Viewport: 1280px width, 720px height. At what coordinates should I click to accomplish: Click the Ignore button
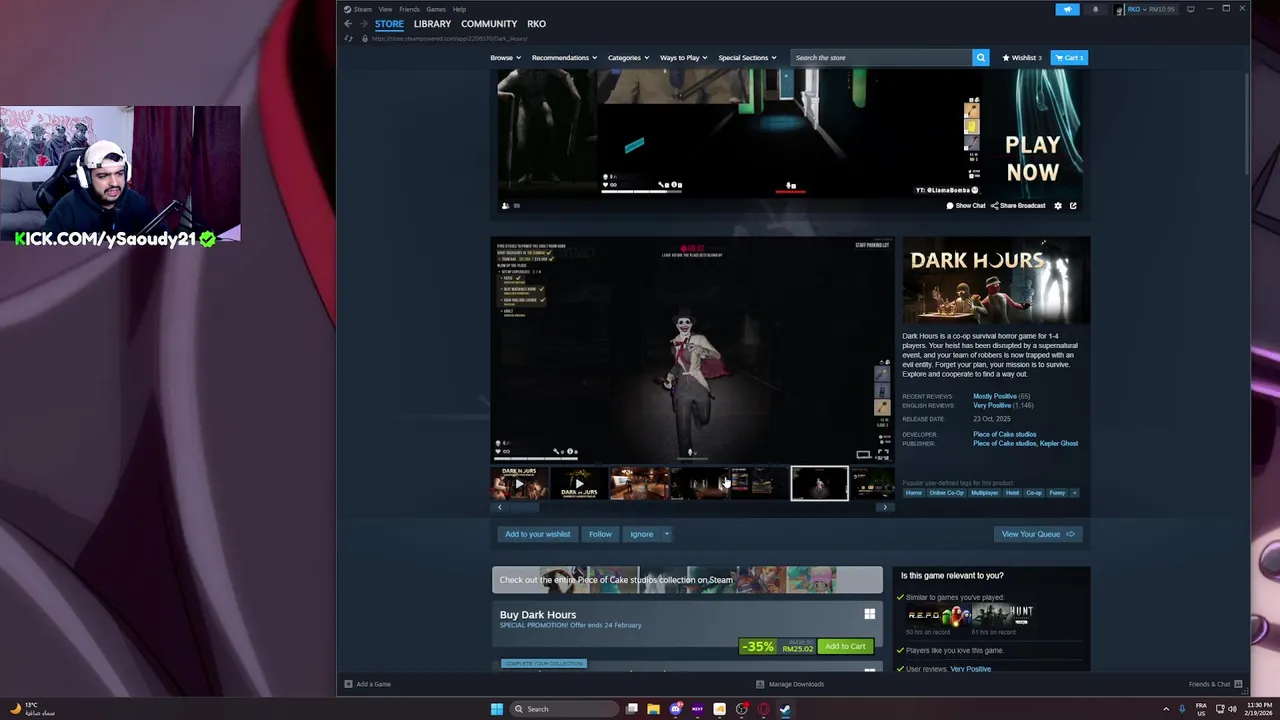click(x=642, y=534)
